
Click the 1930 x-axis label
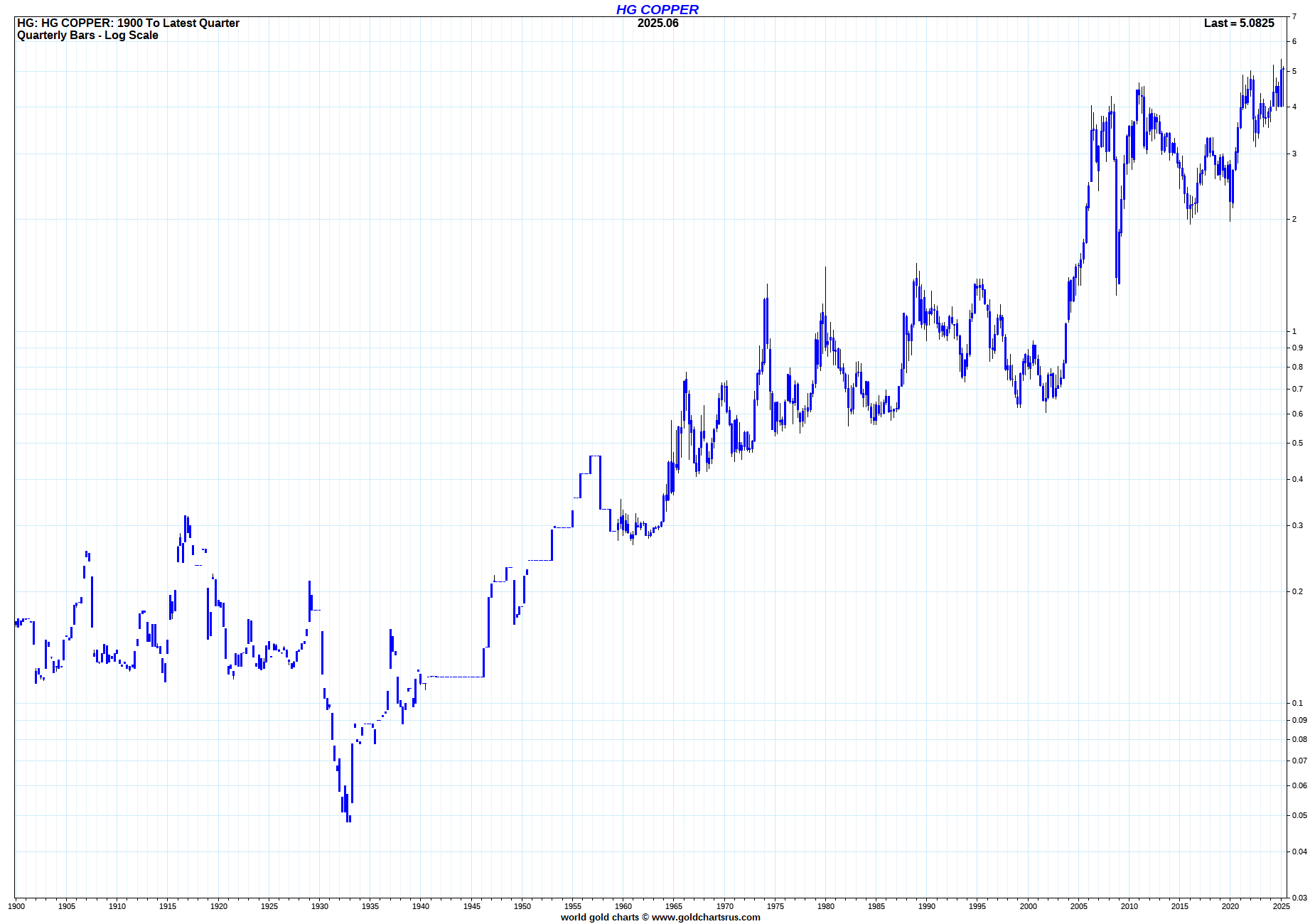[320, 906]
